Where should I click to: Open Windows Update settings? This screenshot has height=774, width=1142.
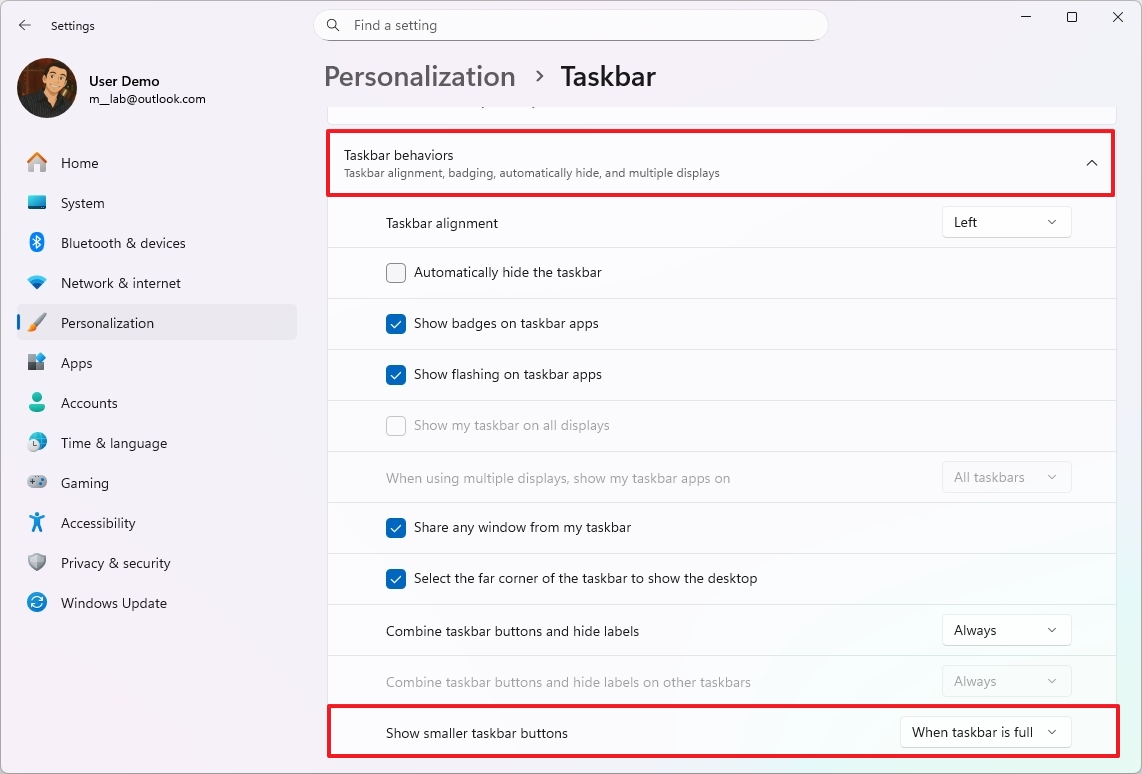(37, 602)
